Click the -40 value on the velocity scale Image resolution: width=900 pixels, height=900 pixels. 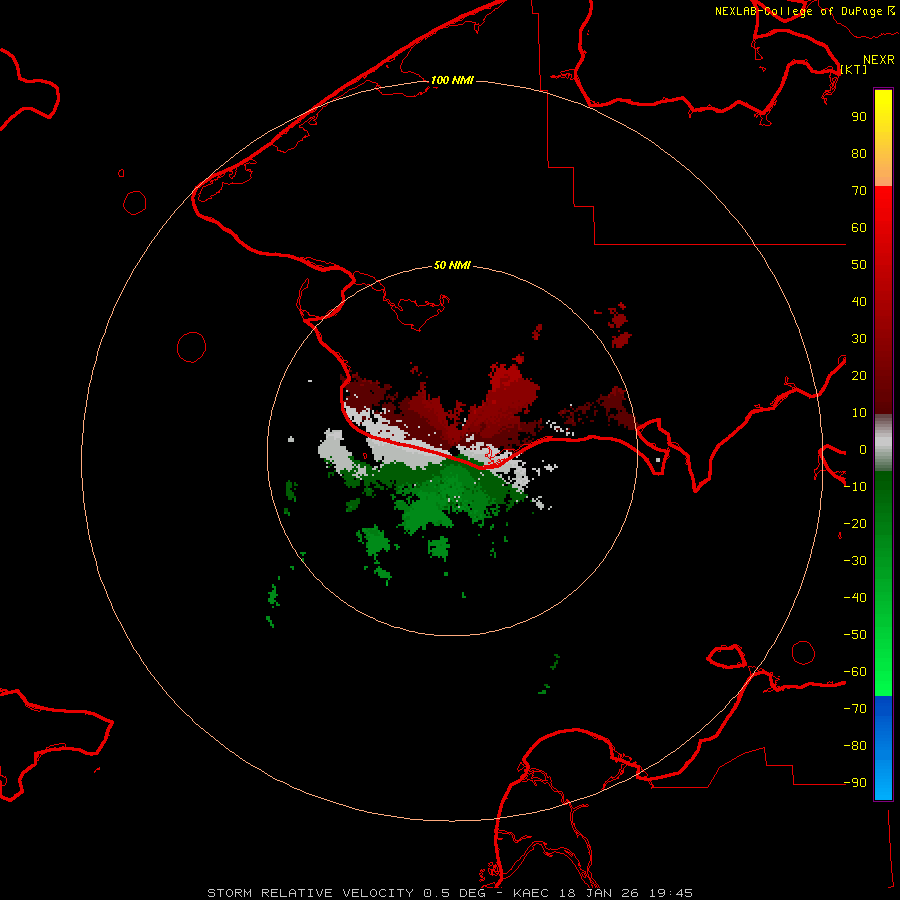pyautogui.click(x=855, y=598)
